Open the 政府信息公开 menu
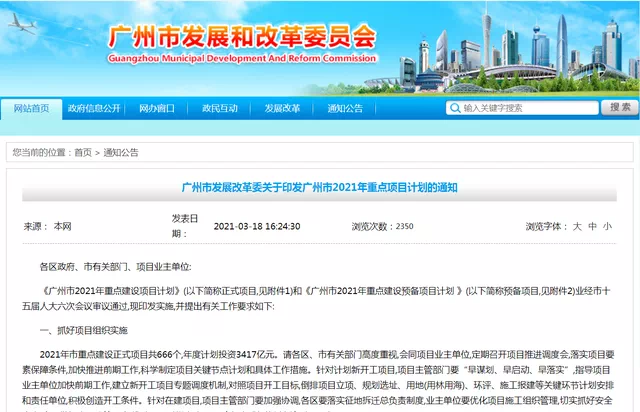640x412 pixels. [x=94, y=109]
